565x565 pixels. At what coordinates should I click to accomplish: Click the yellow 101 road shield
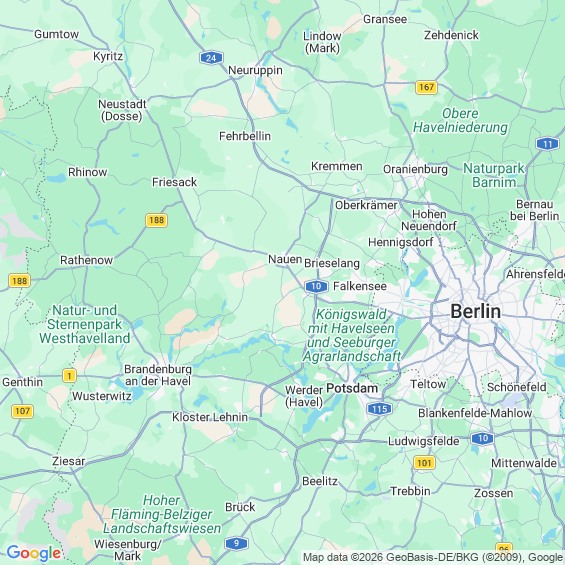[x=424, y=463]
